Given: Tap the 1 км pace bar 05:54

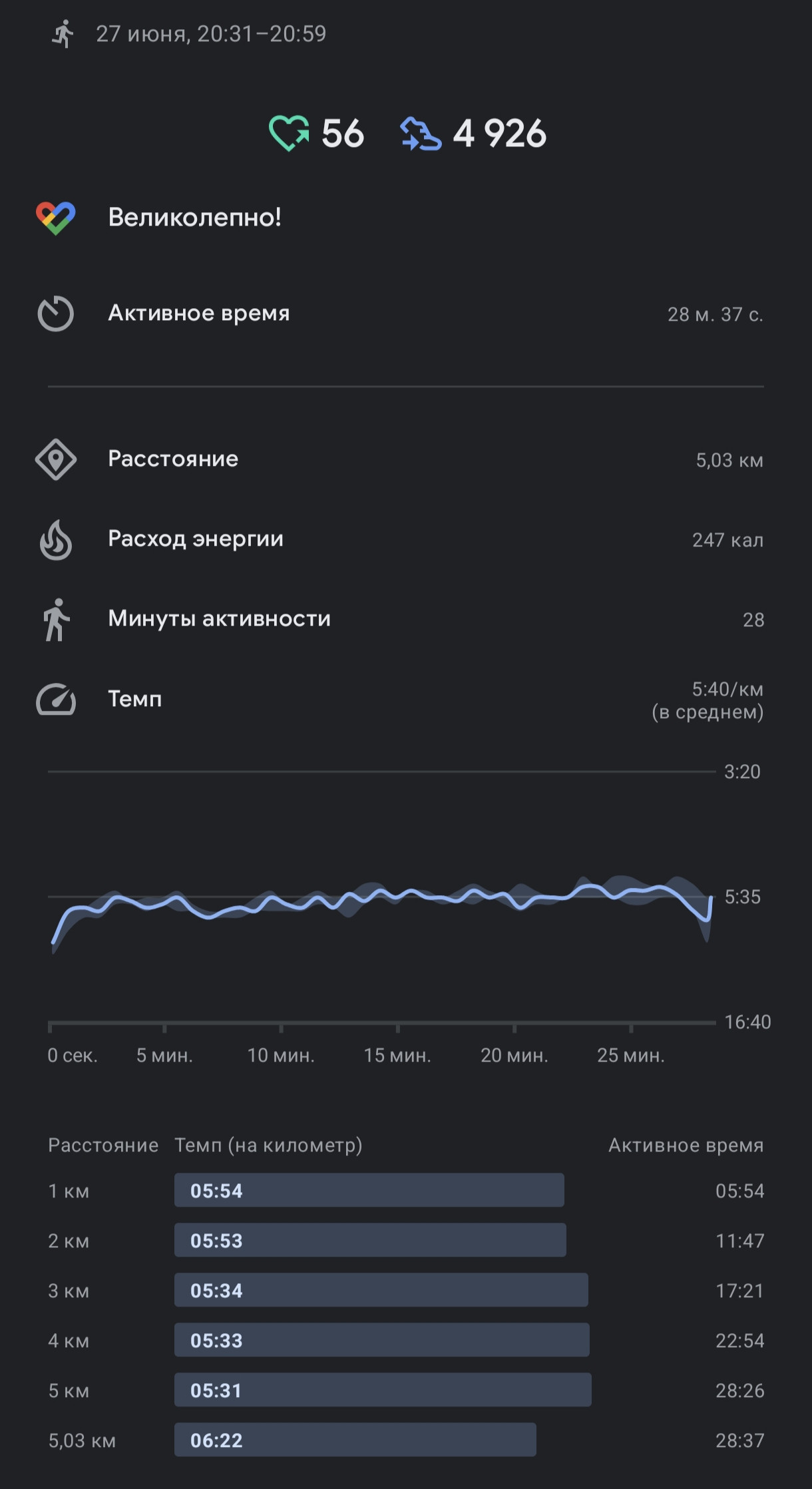Looking at the screenshot, I should (369, 1190).
